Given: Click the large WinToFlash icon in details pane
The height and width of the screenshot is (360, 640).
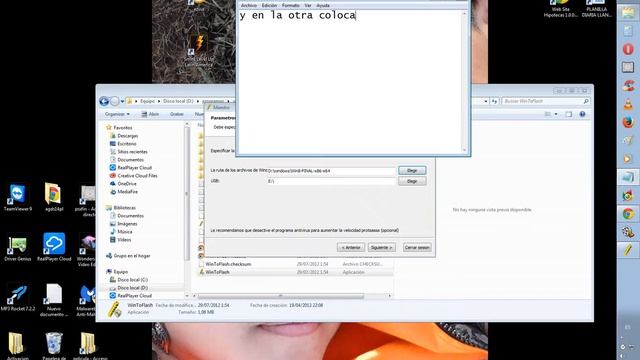Looking at the screenshot, I should [115, 309].
